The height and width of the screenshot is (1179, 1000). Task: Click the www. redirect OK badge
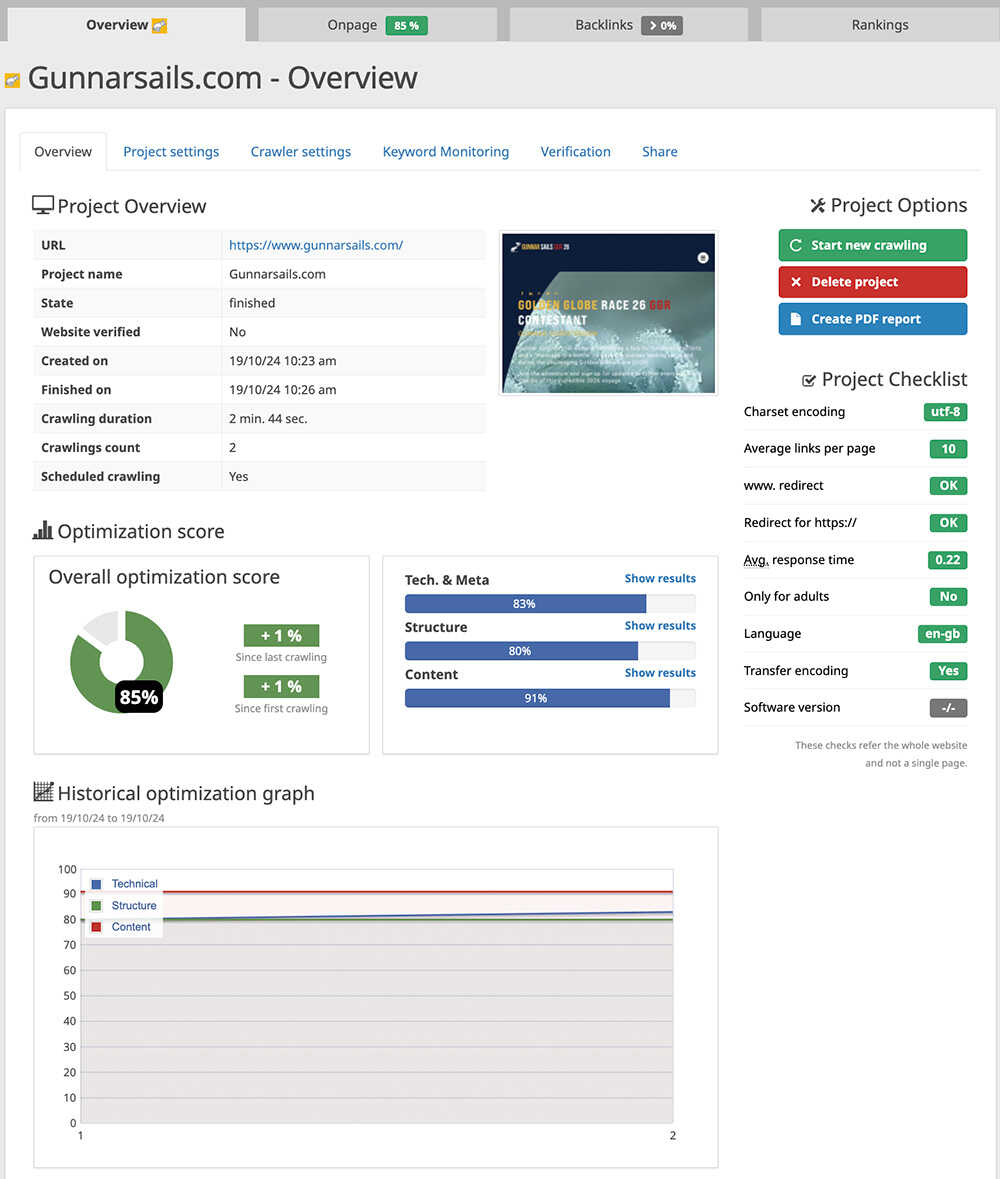click(948, 486)
